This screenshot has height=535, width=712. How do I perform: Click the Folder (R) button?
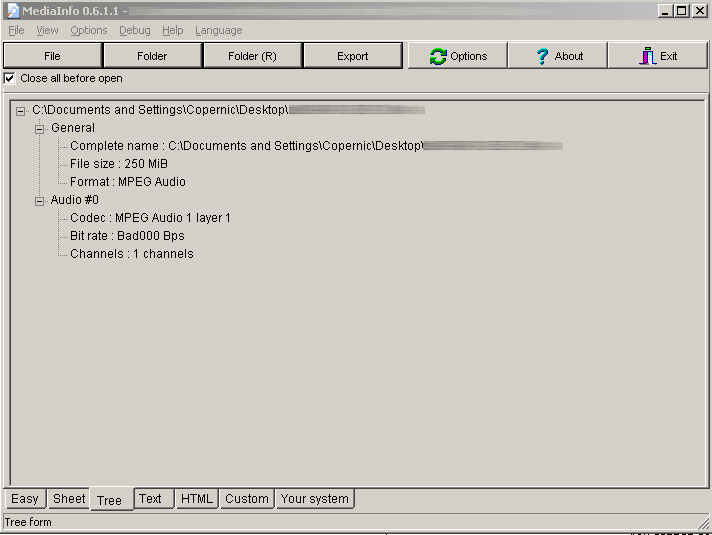point(252,56)
